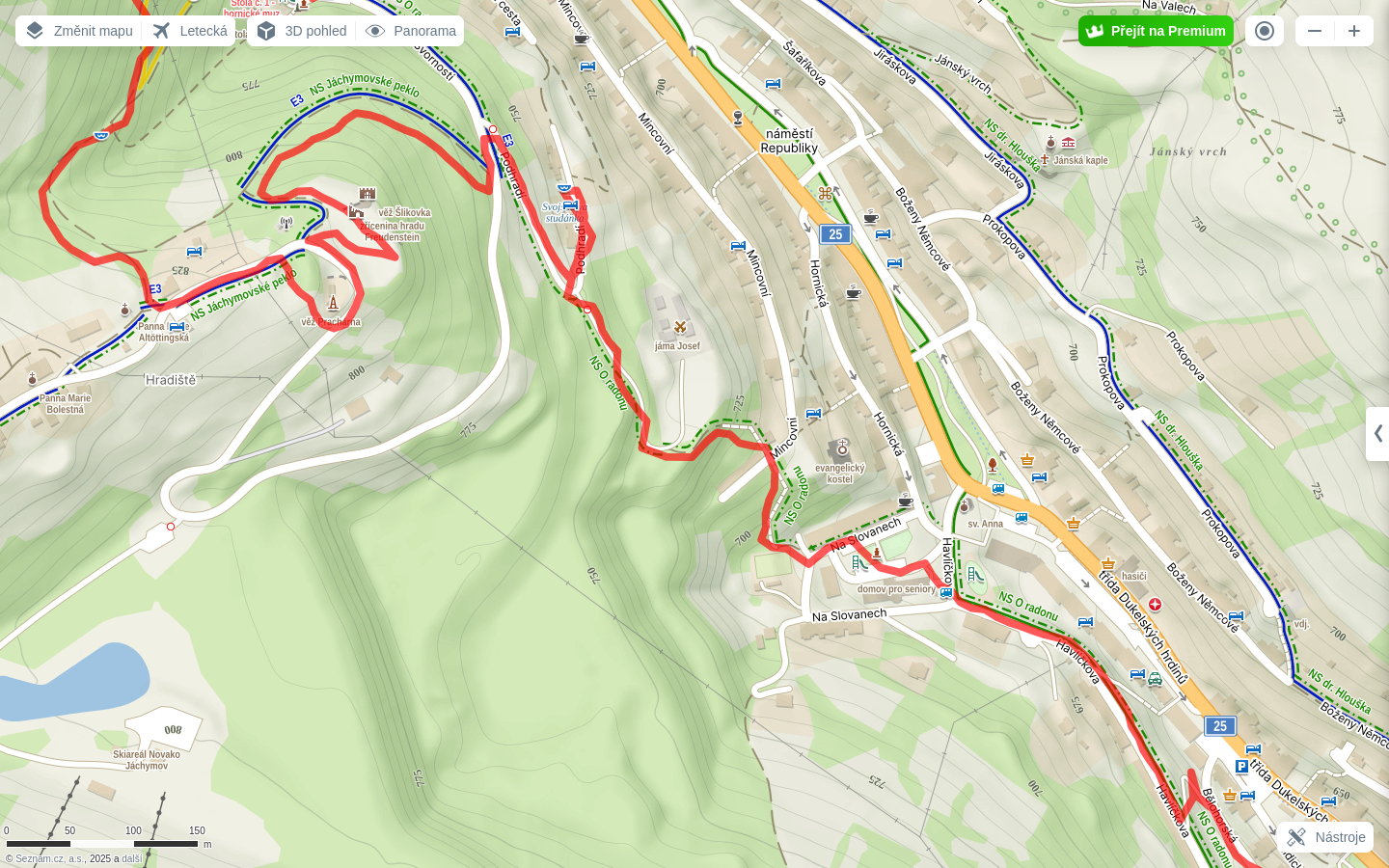Click the Přejít na Premium button
The width and height of the screenshot is (1389, 868).
[x=1156, y=31]
